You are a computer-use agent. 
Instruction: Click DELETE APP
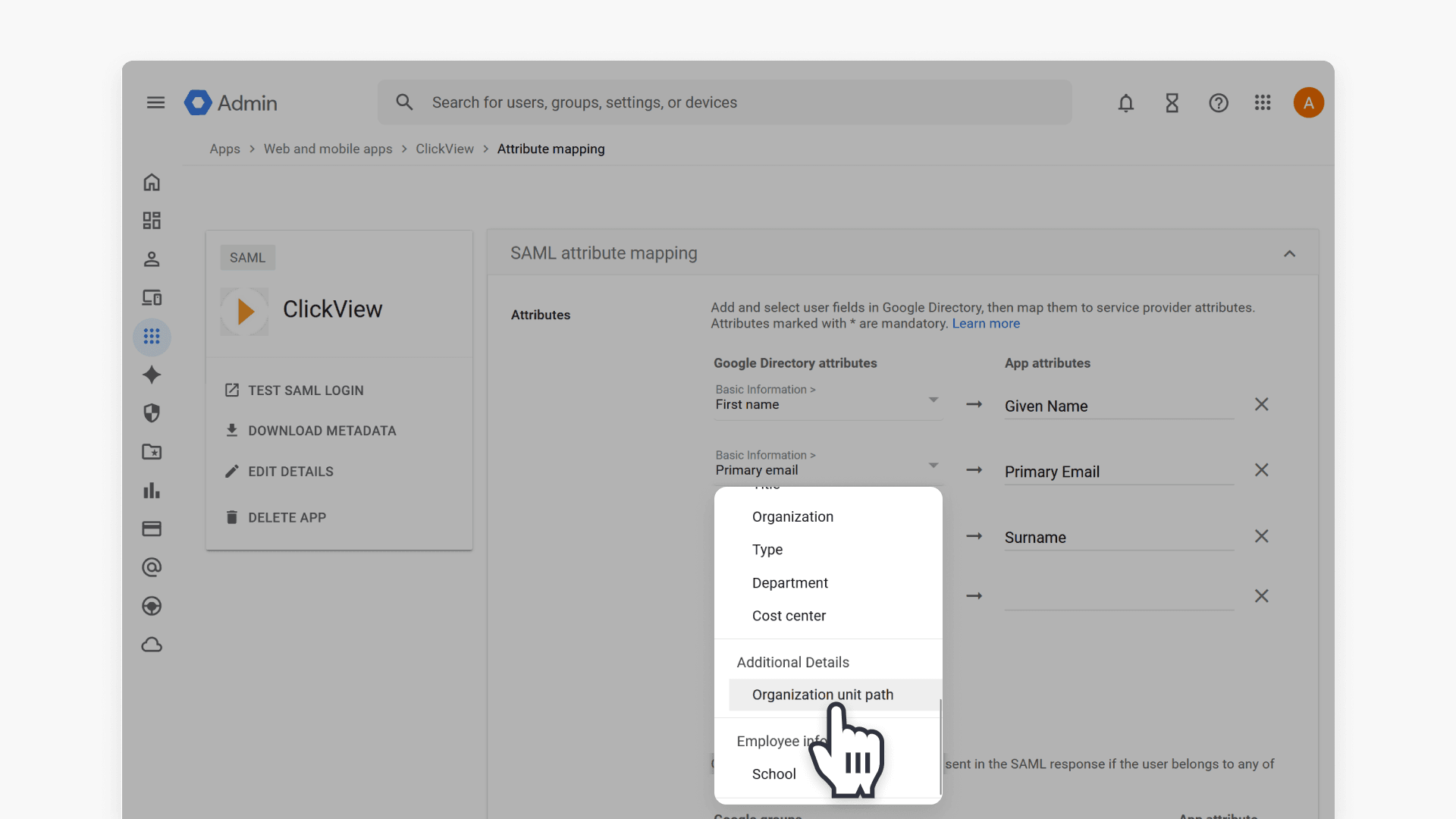click(x=275, y=517)
